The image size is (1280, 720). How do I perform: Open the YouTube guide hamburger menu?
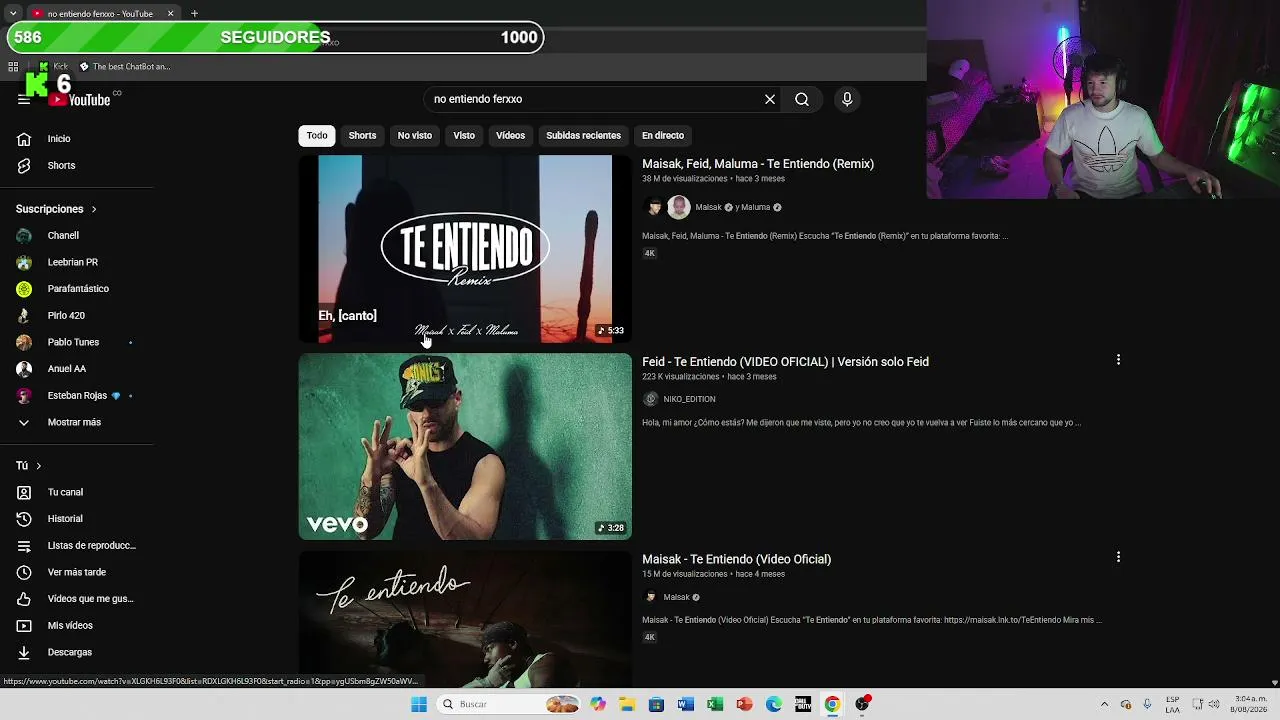24,99
